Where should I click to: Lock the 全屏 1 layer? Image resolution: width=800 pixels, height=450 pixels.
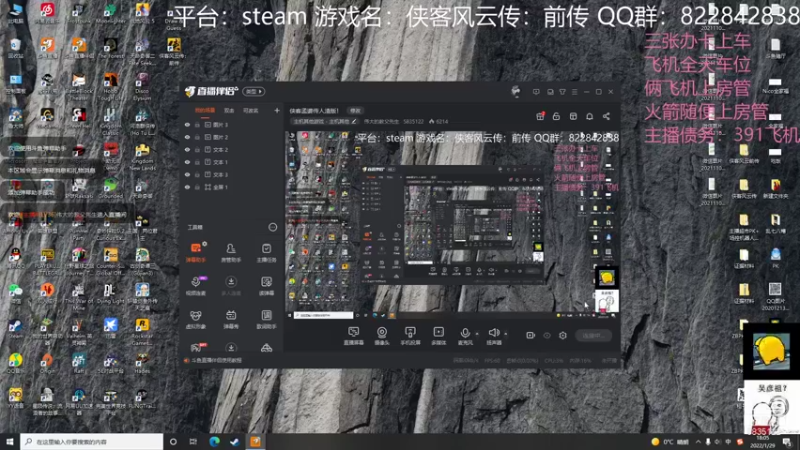197,187
